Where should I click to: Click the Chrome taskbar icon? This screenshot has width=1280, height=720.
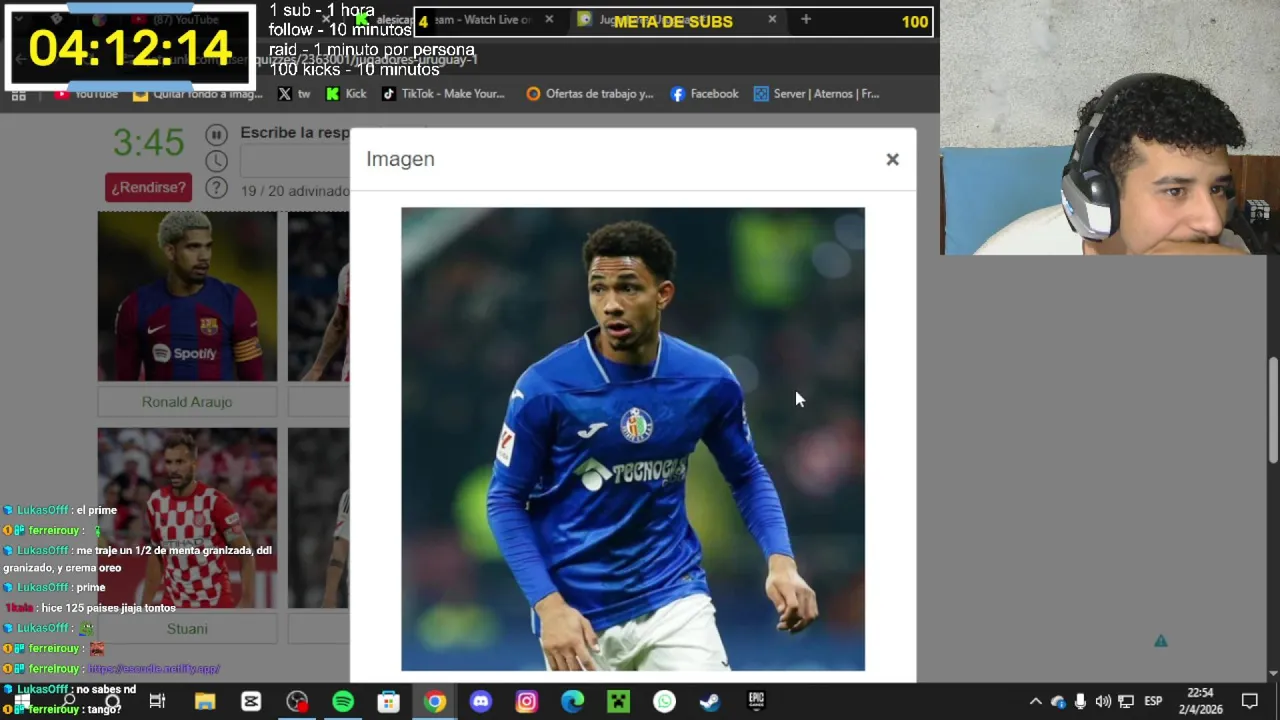[x=435, y=701]
